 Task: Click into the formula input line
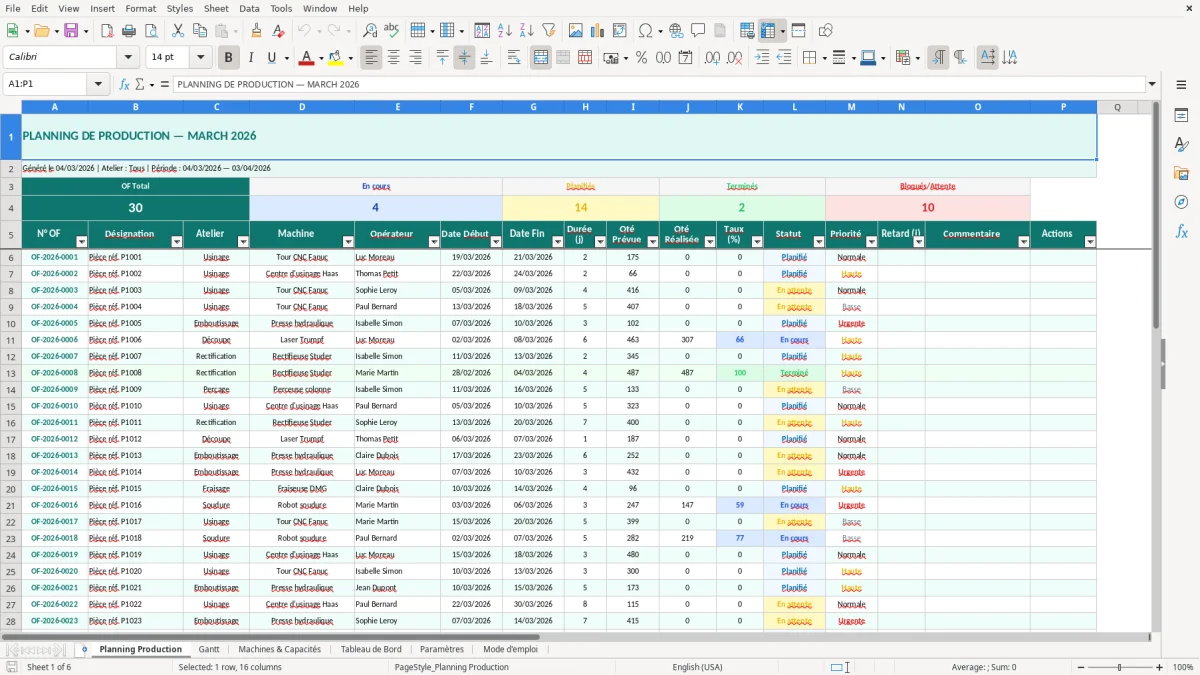(658, 85)
